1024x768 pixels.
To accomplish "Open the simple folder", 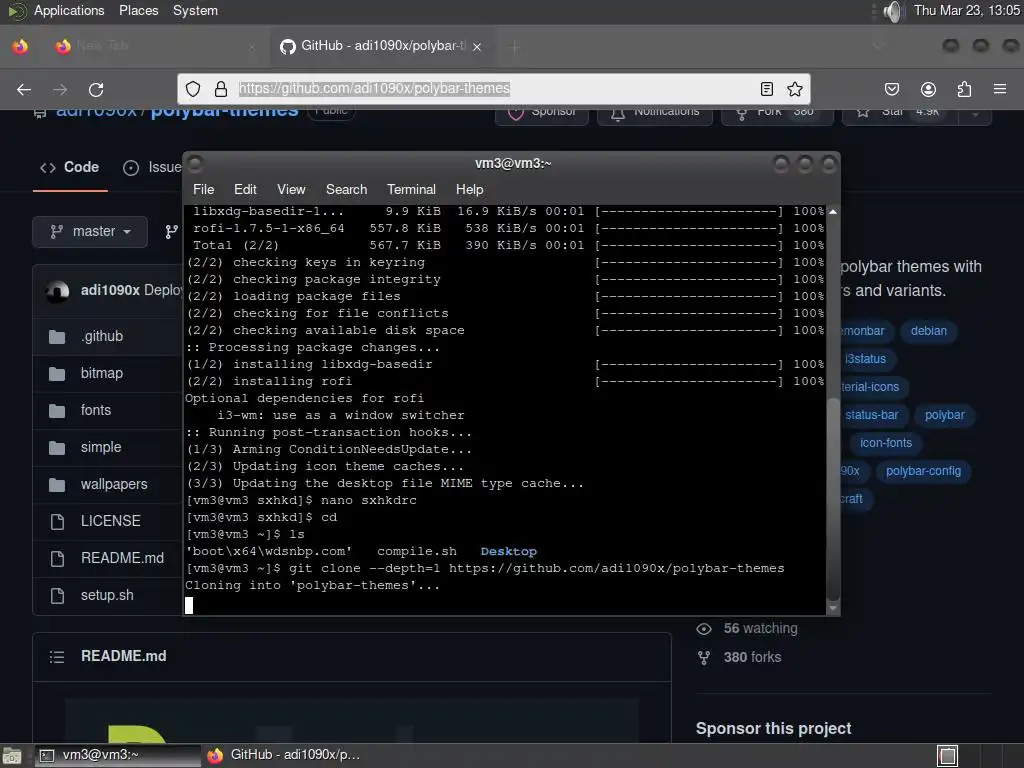I will (101, 447).
